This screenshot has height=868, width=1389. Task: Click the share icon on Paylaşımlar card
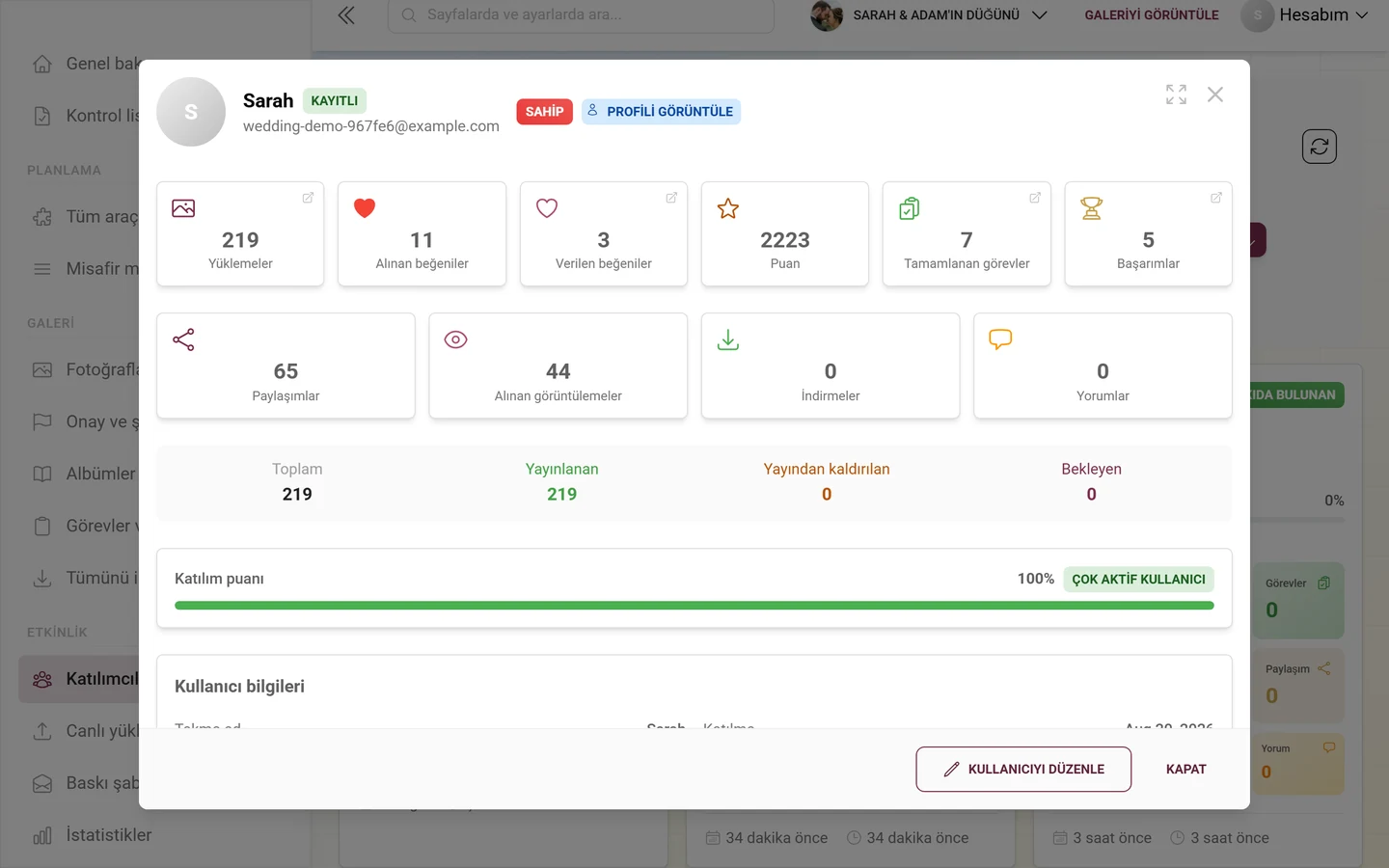(x=183, y=339)
